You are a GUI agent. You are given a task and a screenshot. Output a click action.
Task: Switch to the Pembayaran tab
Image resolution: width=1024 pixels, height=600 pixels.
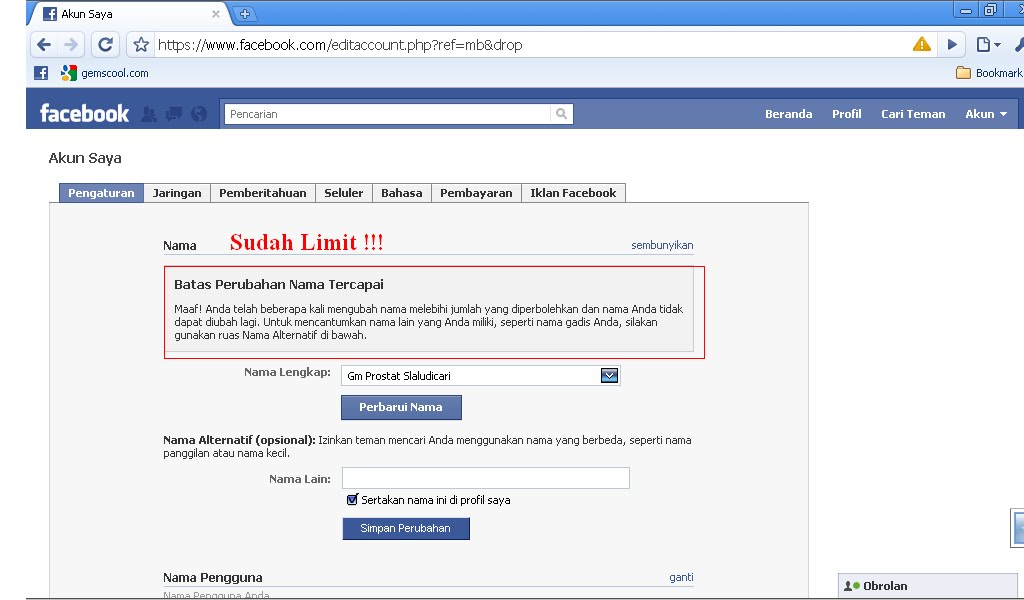coord(476,193)
